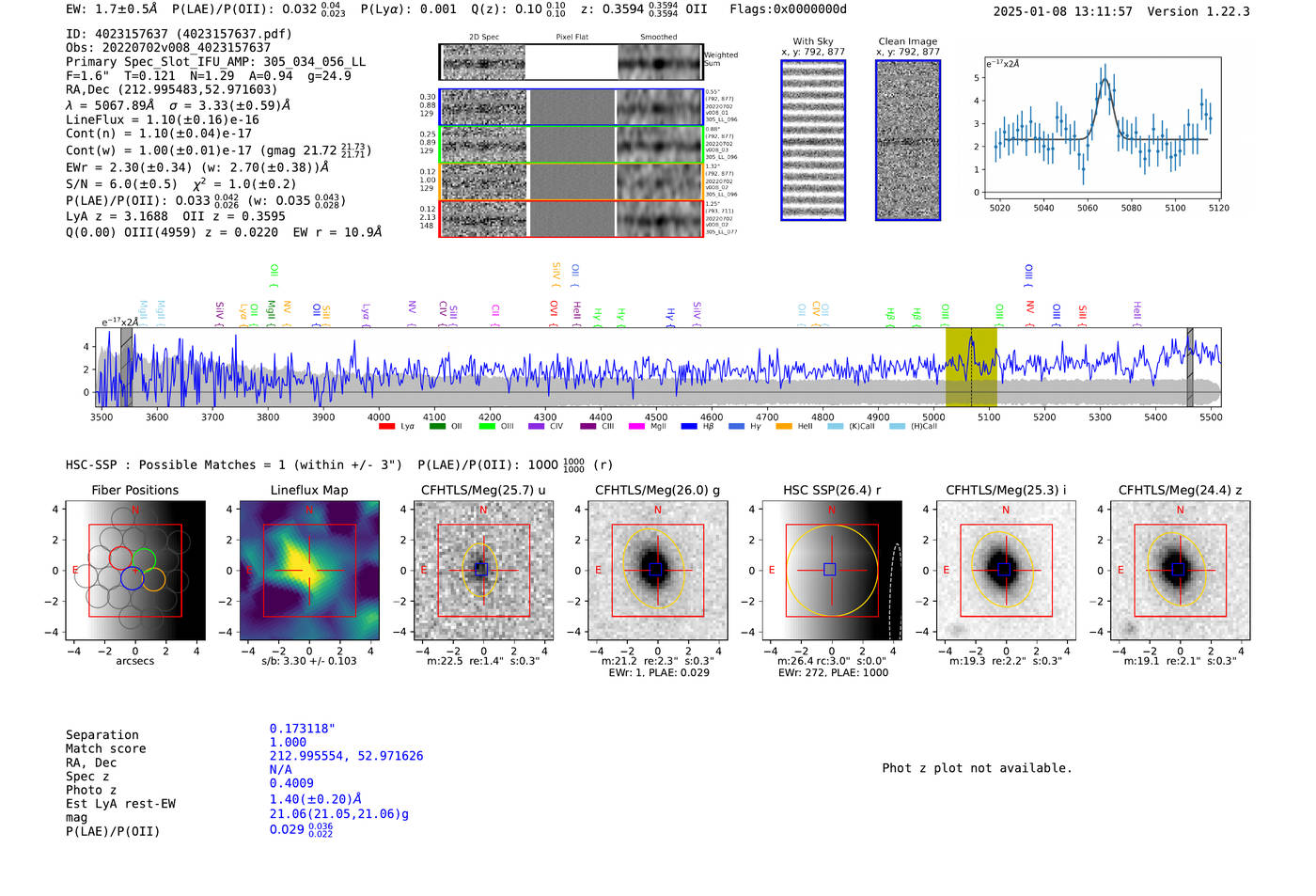Image resolution: width=1316 pixels, height=896 pixels.
Task: Select the Clean Image cutout
Action: coord(908,140)
